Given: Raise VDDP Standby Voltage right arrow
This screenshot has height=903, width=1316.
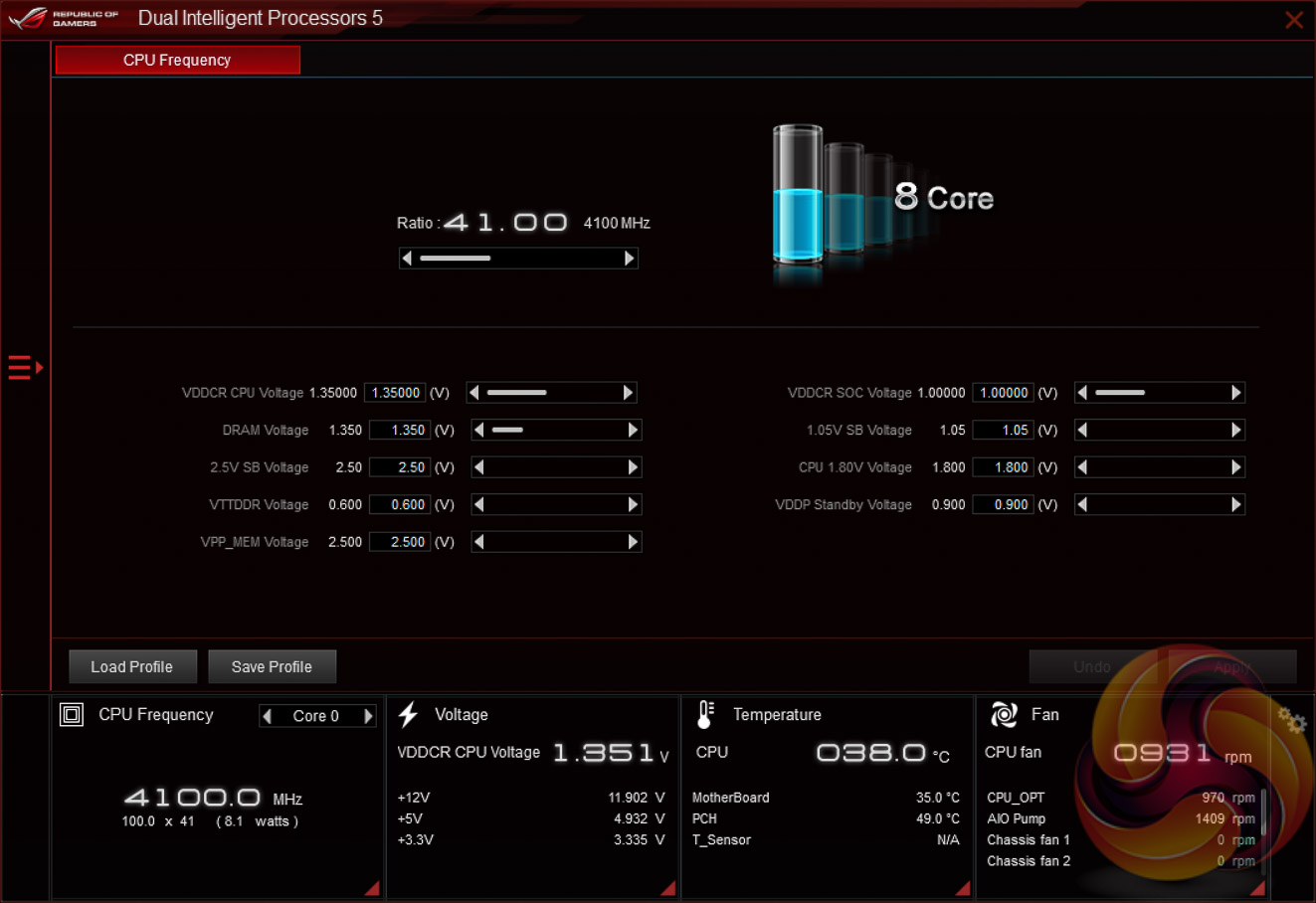Looking at the screenshot, I should [1236, 504].
